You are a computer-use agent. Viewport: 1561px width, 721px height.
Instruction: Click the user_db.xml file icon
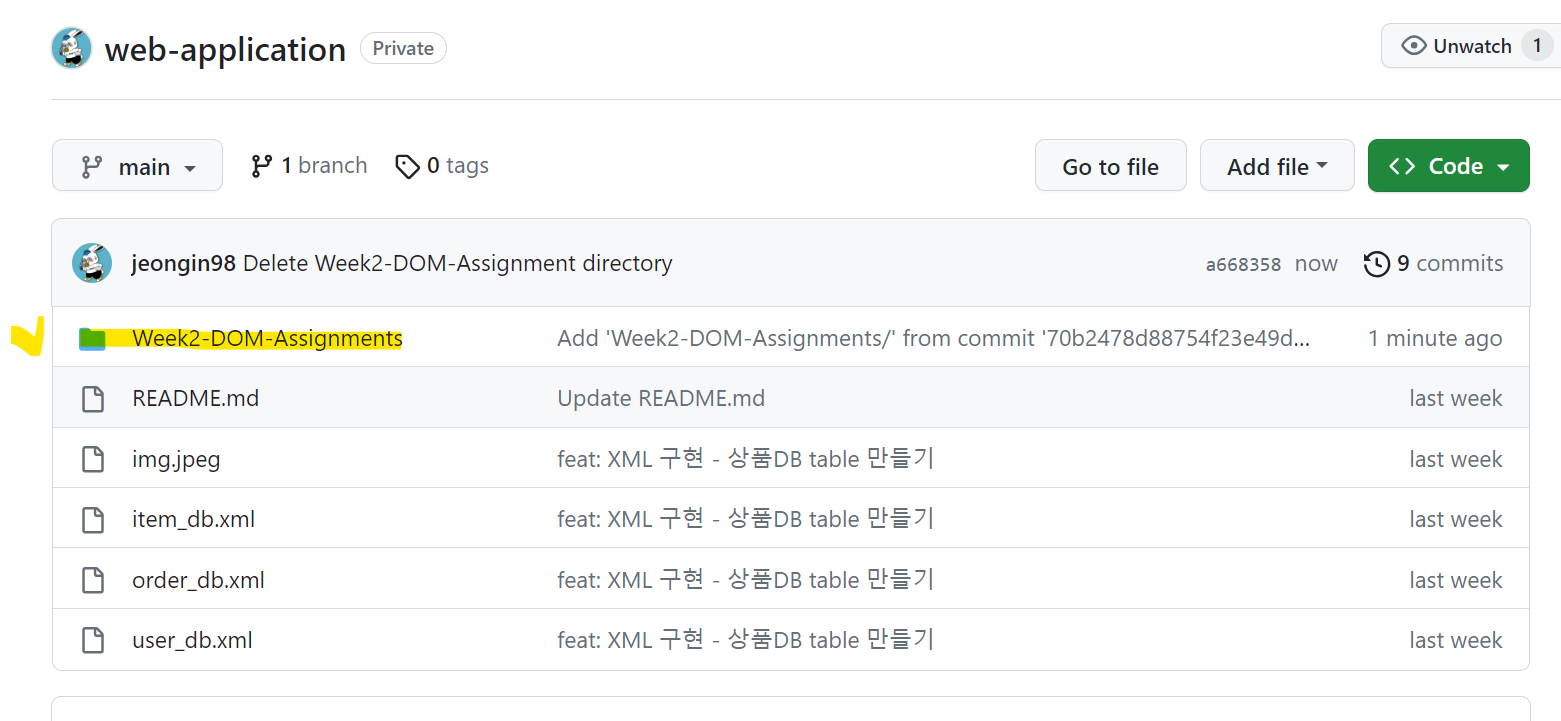pos(93,640)
